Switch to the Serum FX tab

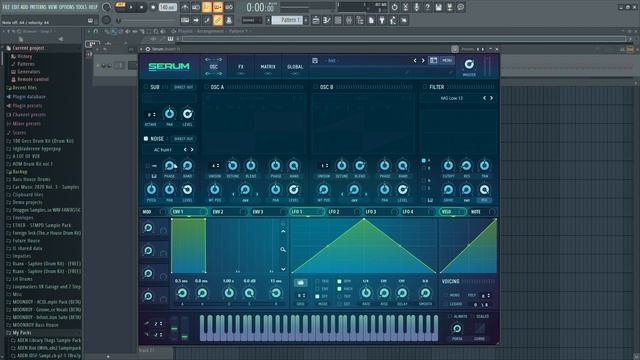(241, 67)
